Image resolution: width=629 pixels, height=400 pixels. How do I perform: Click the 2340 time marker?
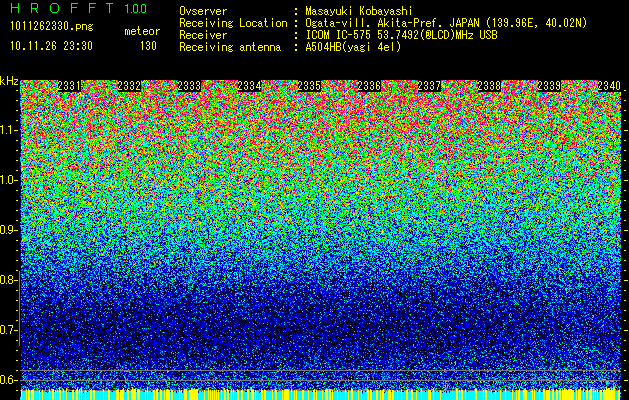pos(609,86)
